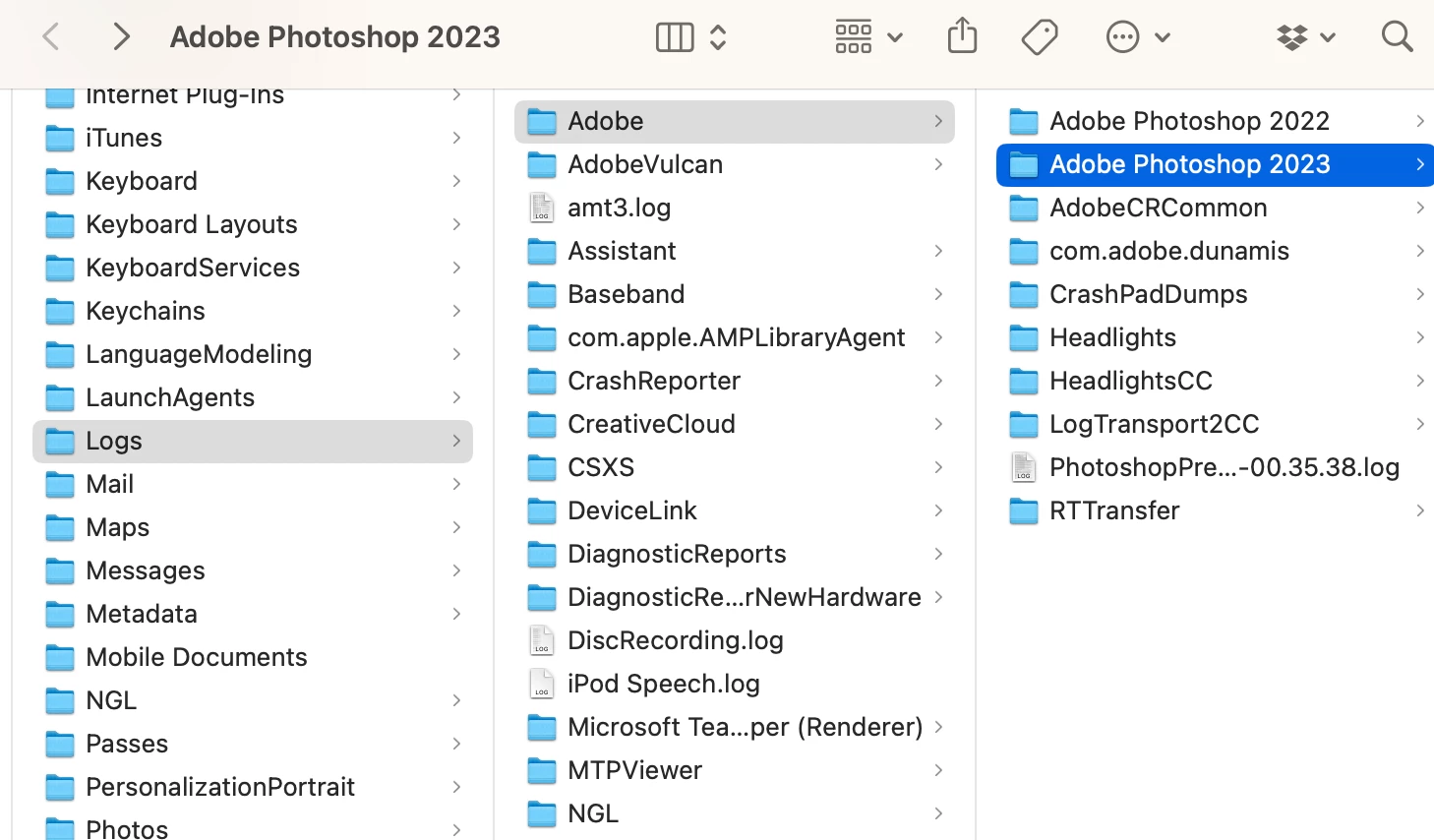Viewport: 1434px width, 840px height.
Task: Open the group-by grid dropdown
Action: (x=868, y=37)
